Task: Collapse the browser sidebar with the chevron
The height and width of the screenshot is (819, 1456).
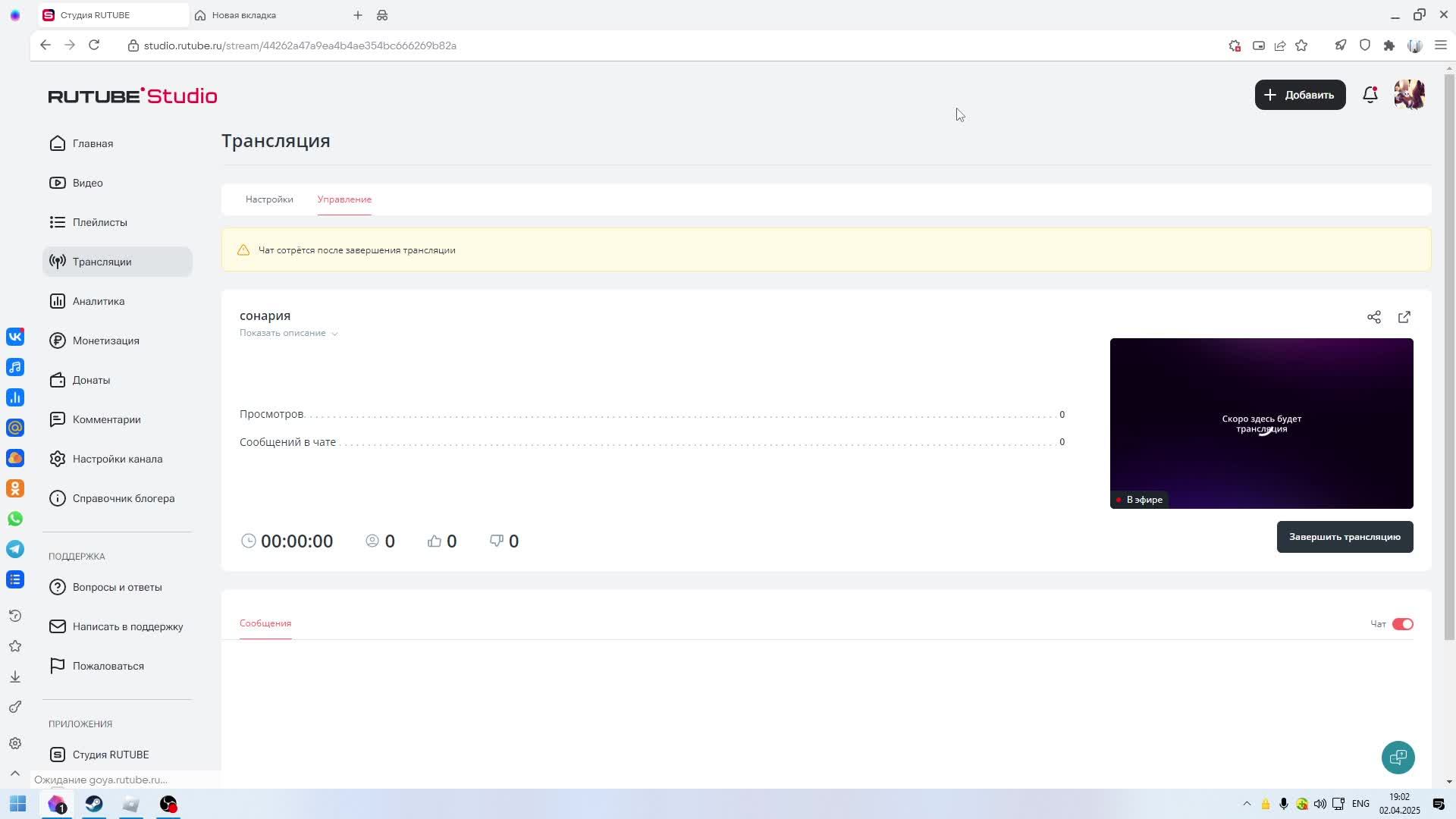Action: pyautogui.click(x=15, y=773)
